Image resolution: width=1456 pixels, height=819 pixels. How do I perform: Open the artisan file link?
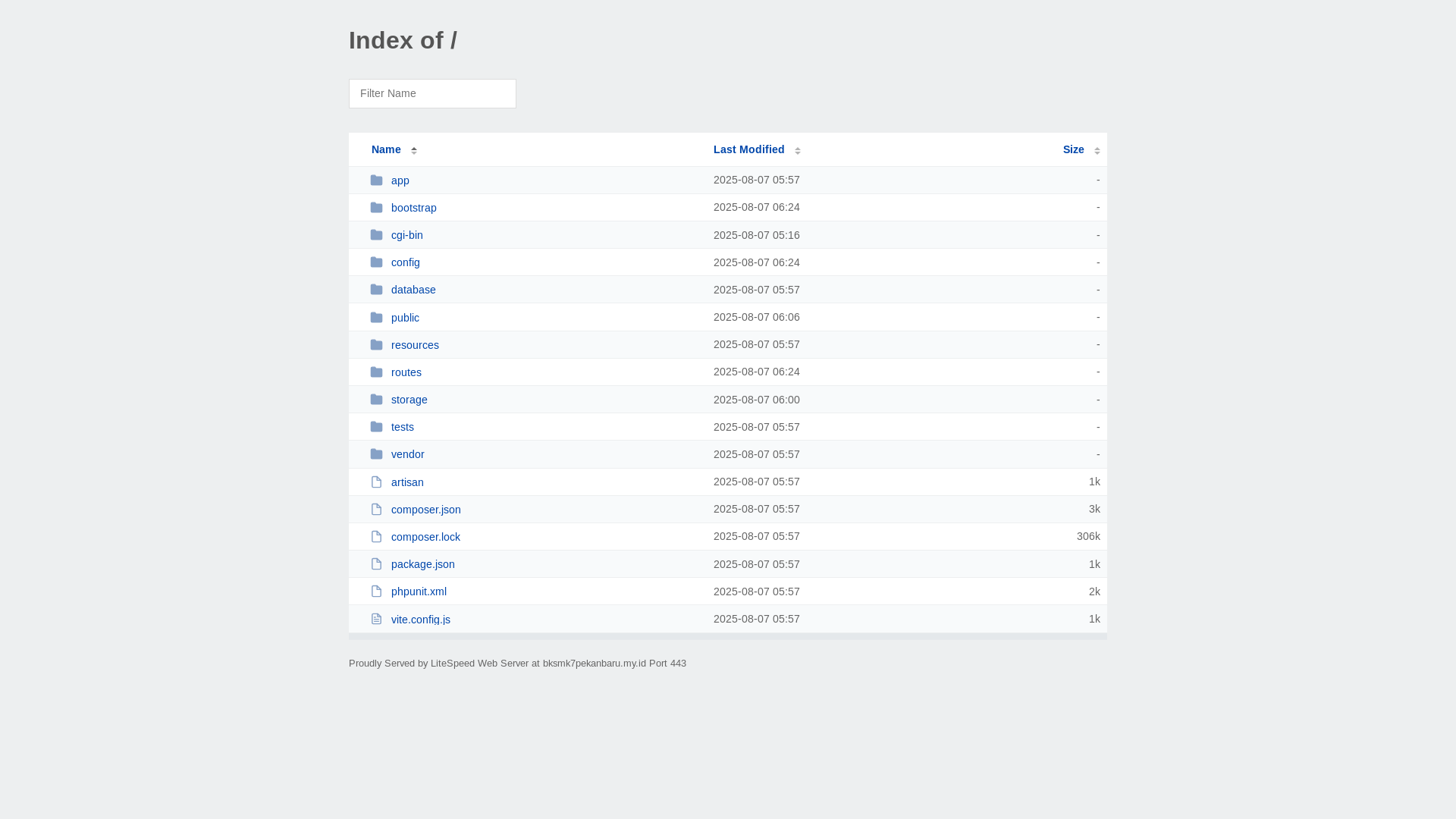pos(407,482)
